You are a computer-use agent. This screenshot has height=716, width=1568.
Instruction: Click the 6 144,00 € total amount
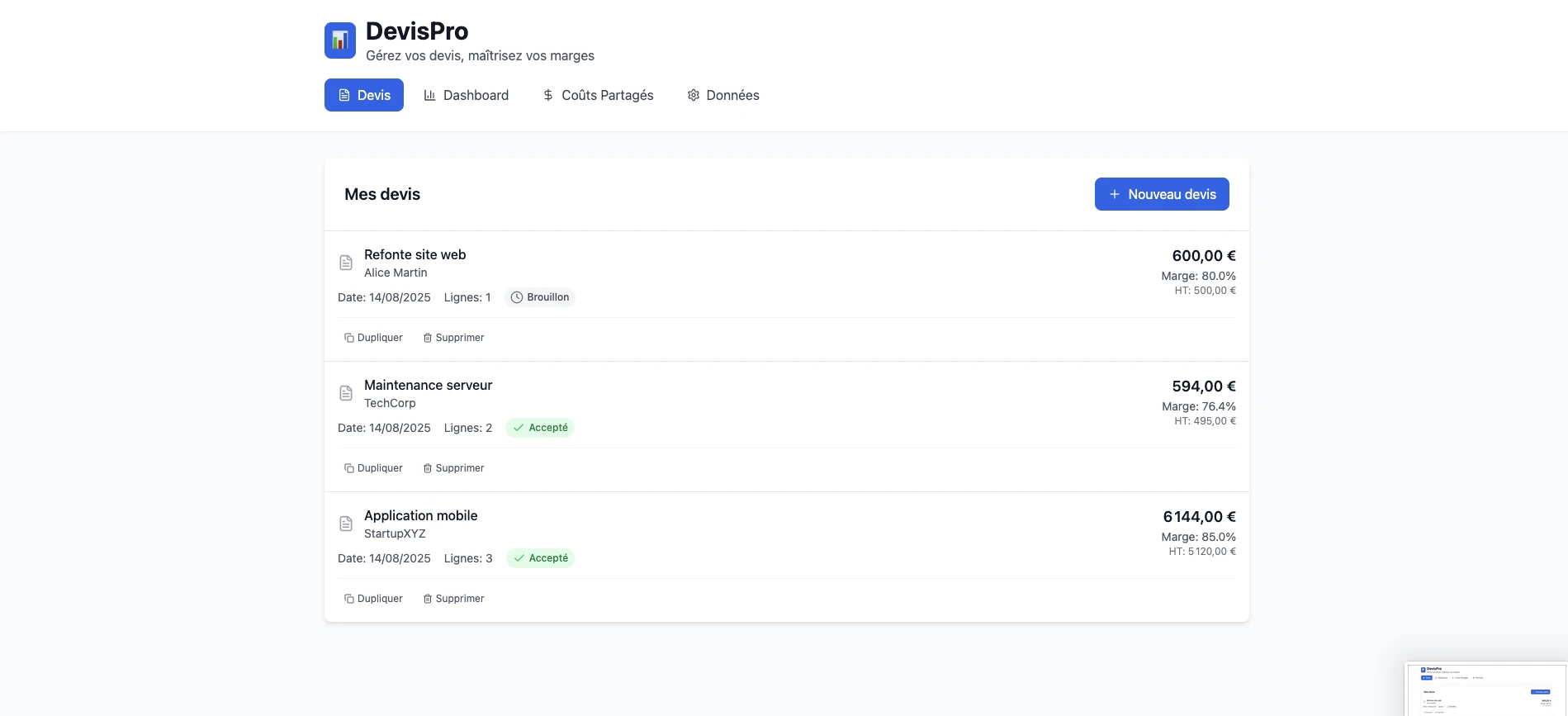pos(1200,517)
